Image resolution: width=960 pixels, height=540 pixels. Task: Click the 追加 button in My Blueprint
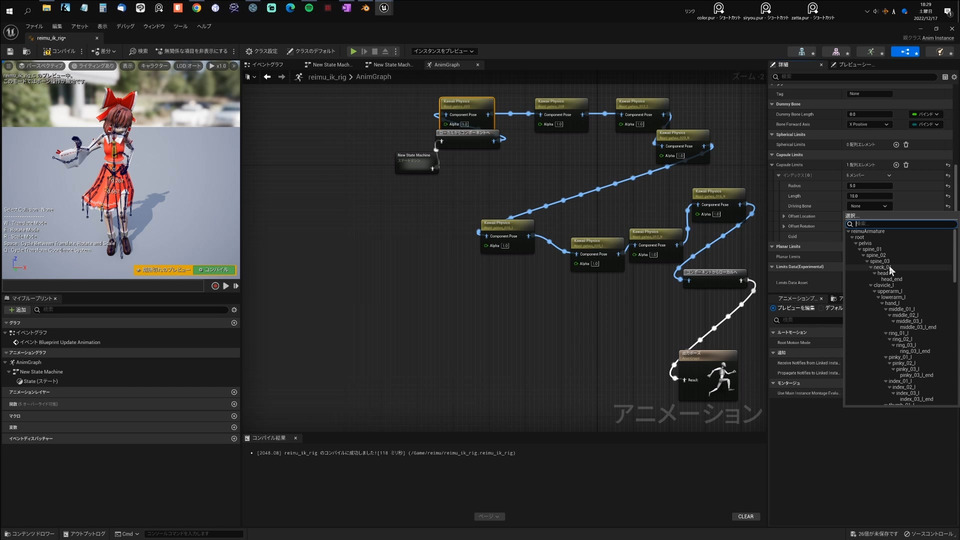point(18,310)
